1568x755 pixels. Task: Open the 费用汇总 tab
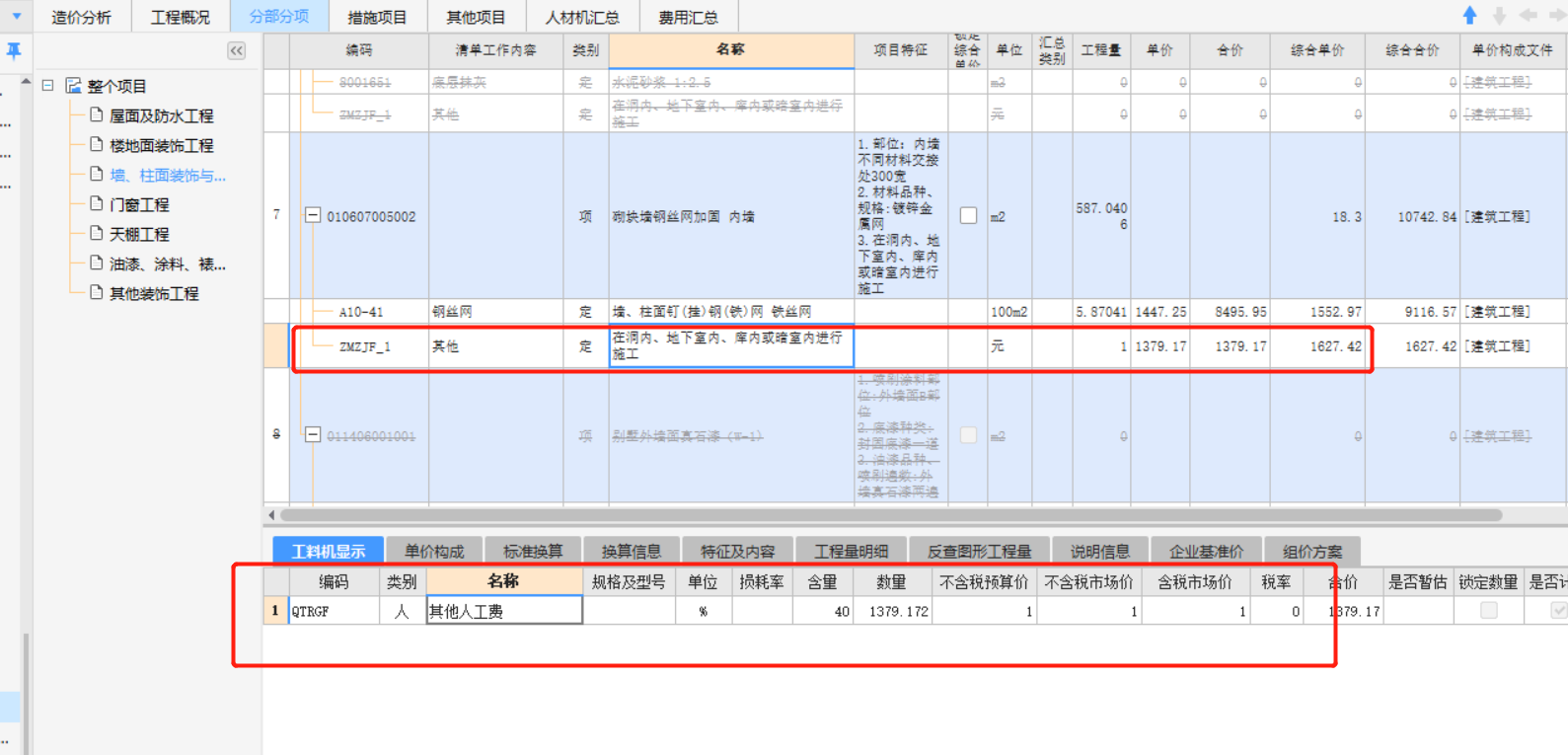tap(689, 17)
